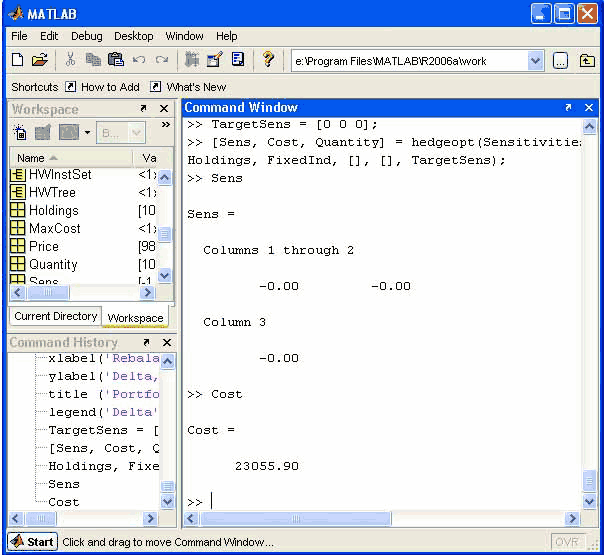The height and width of the screenshot is (555, 604).
Task: Click the What's New shortcut link
Action: [196, 87]
